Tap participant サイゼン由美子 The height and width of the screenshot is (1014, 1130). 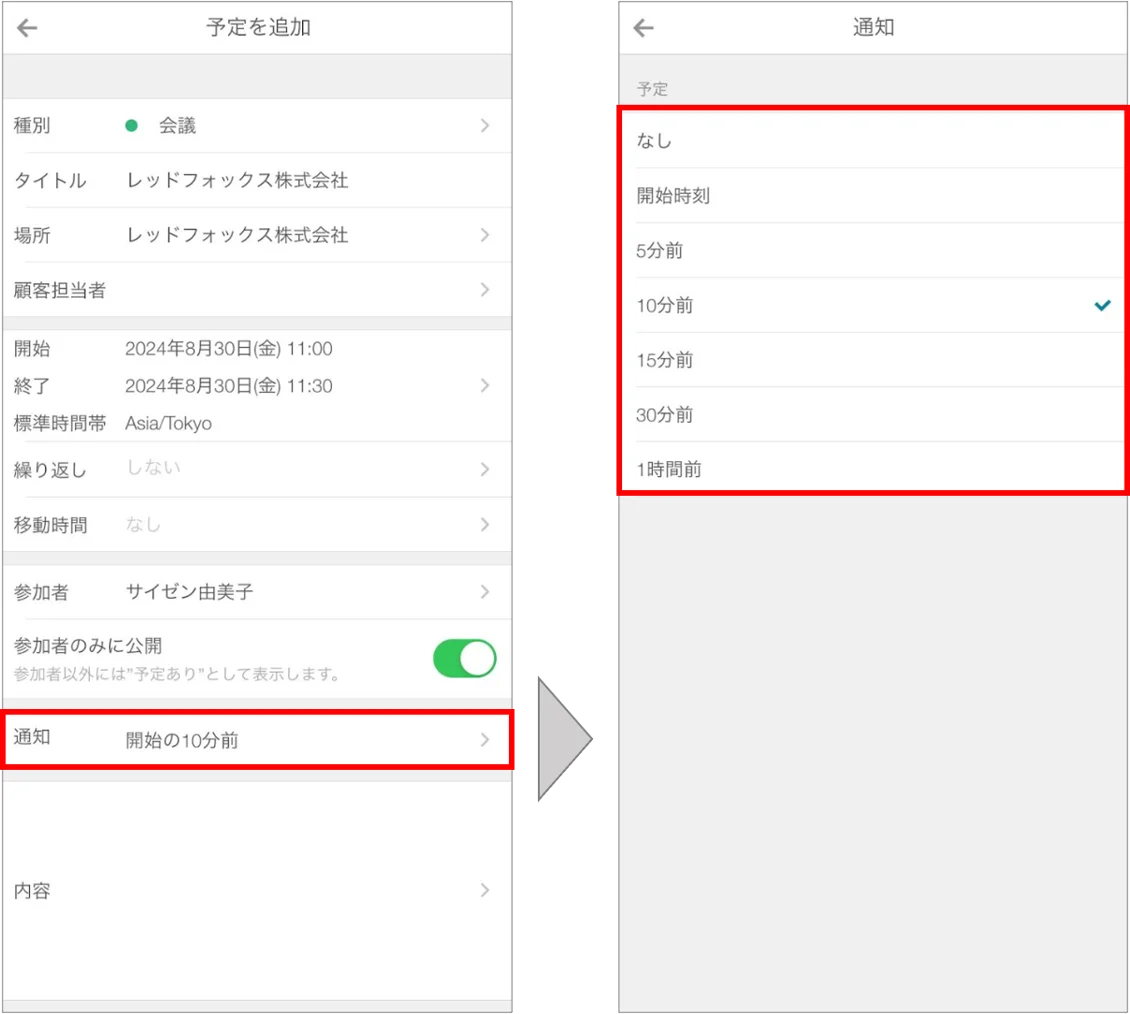click(190, 592)
